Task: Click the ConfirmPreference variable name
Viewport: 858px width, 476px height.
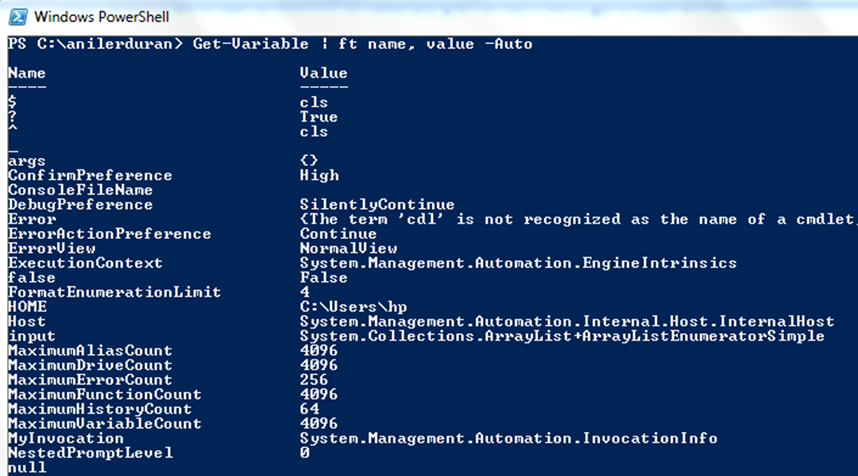Action: click(x=90, y=176)
